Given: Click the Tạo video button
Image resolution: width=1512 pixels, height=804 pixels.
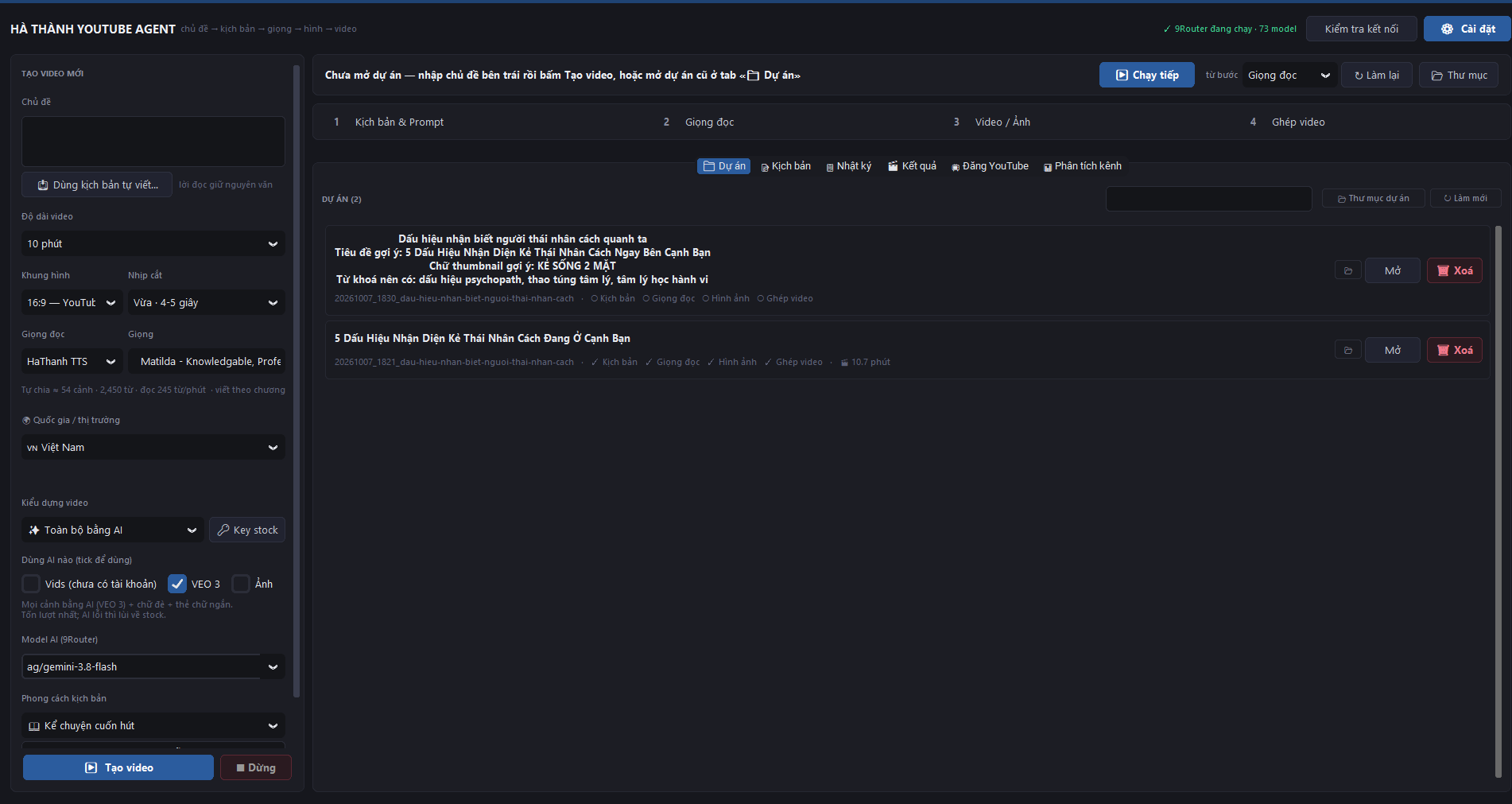Looking at the screenshot, I should pyautogui.click(x=118, y=767).
